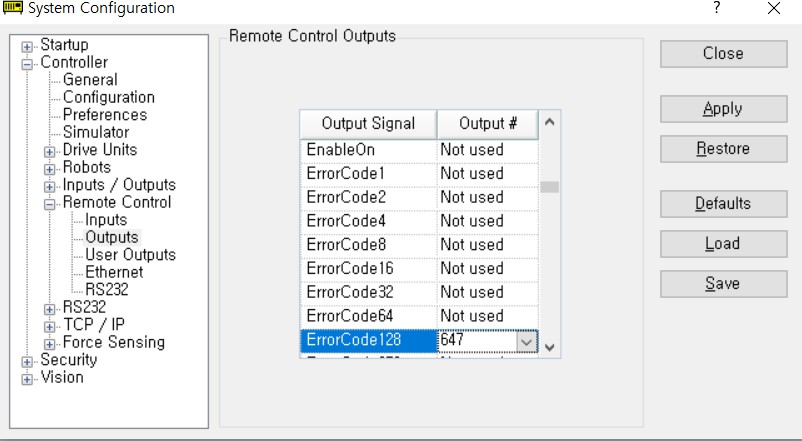This screenshot has width=802, height=441.
Task: Collapse the Remote Control node
Action: click(49, 204)
